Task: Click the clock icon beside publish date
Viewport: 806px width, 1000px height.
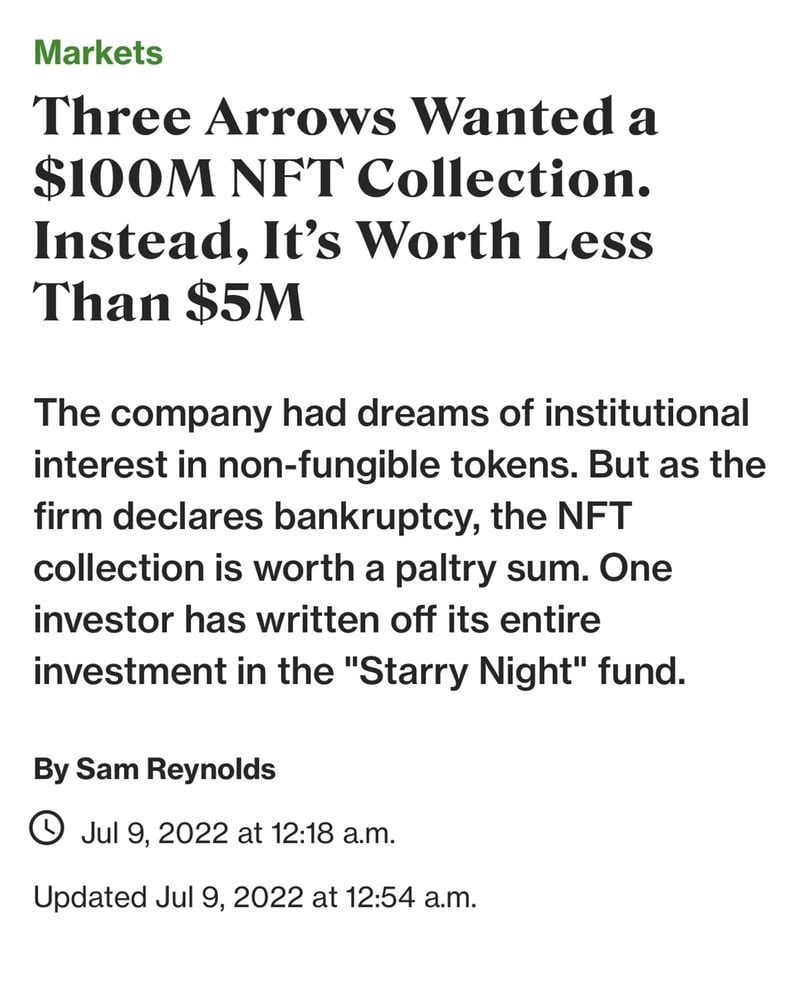Action: click(x=50, y=829)
